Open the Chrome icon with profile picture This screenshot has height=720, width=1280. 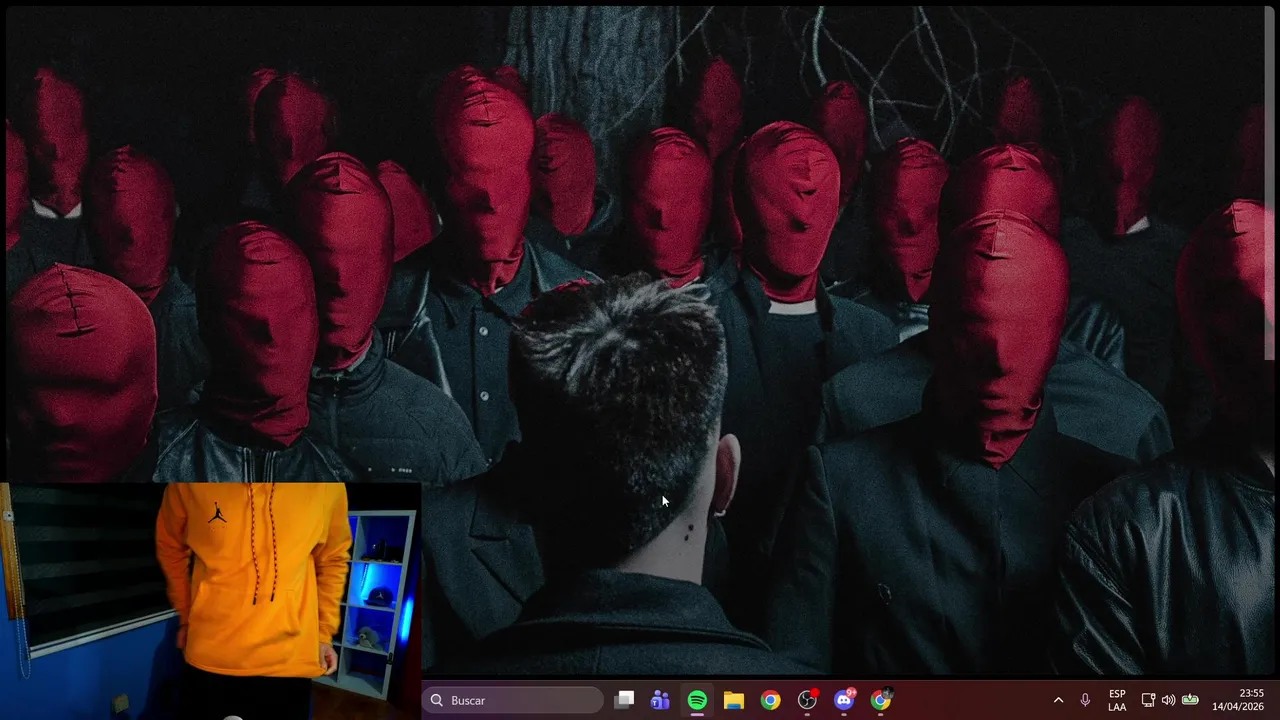(x=880, y=700)
